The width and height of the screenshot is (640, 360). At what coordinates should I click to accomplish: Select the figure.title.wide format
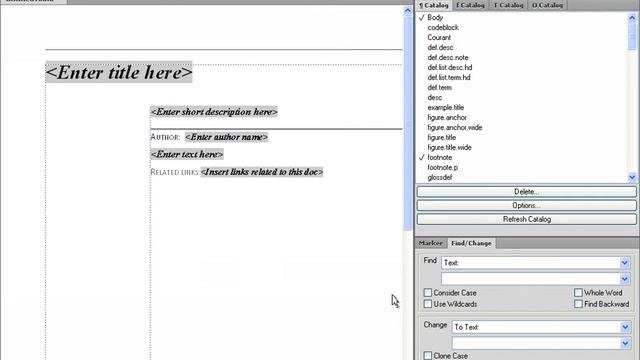coord(449,147)
